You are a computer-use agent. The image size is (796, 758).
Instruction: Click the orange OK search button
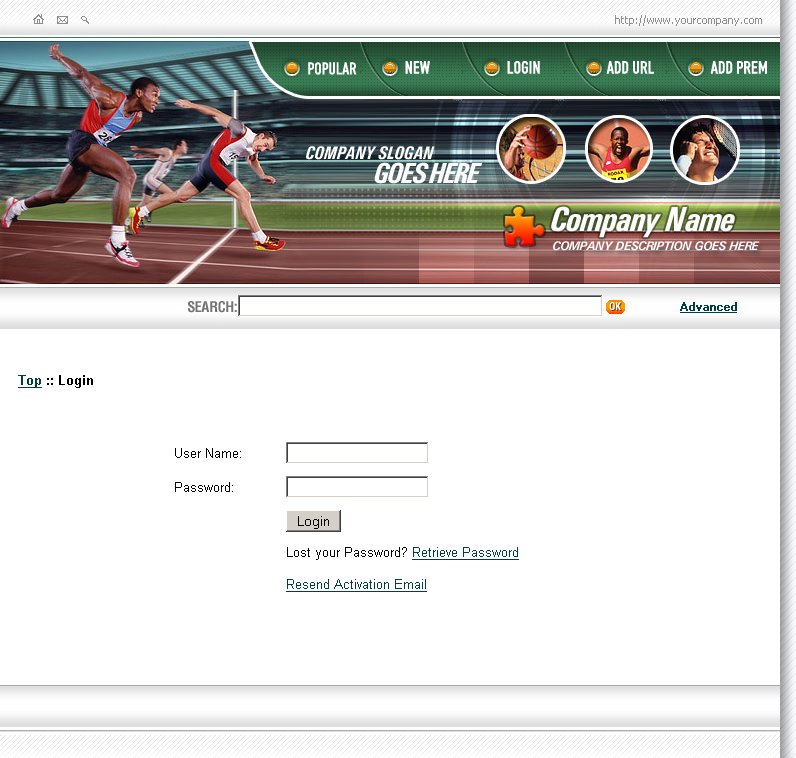615,306
